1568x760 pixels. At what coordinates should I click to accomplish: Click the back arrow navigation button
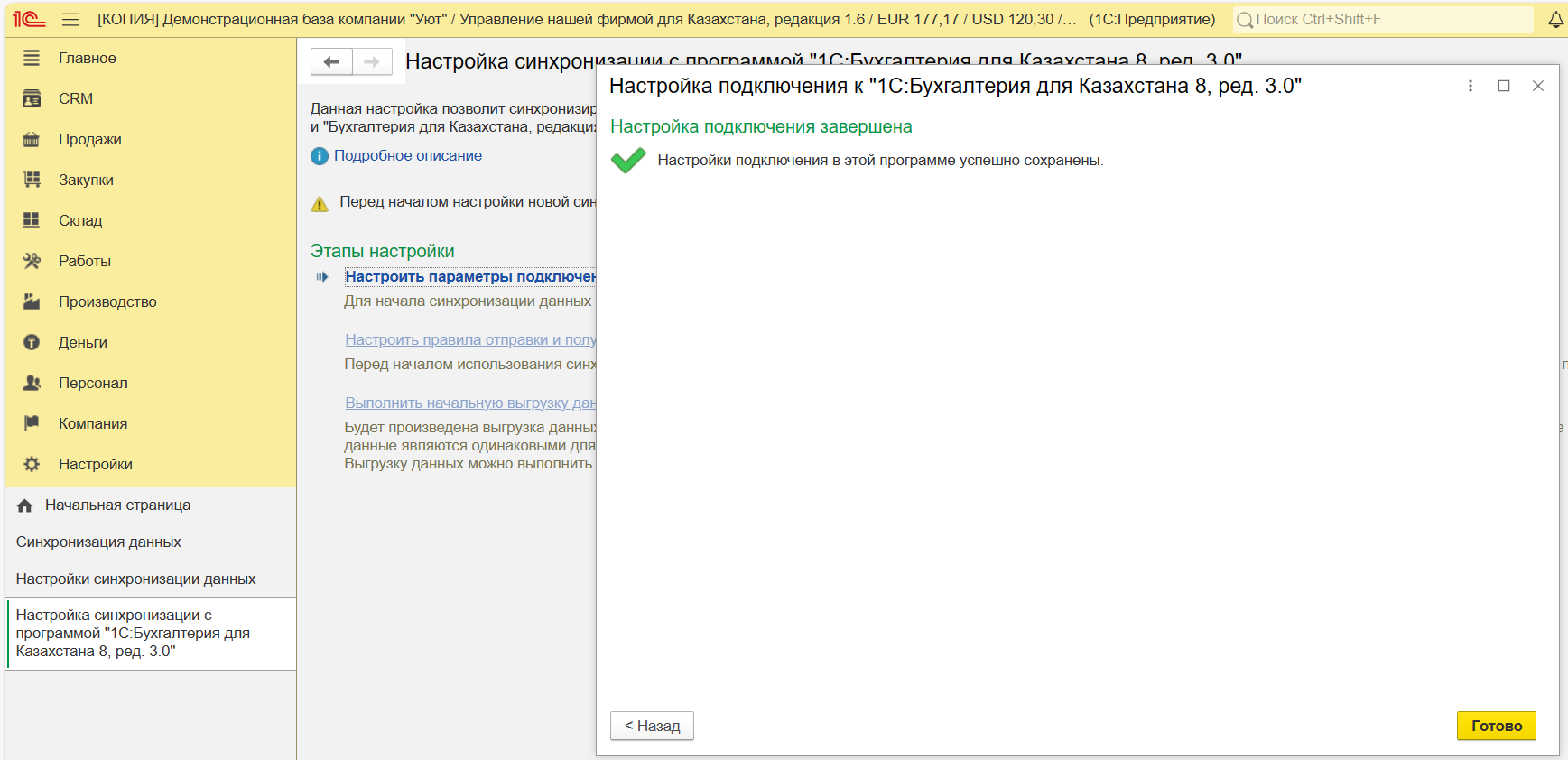point(331,61)
